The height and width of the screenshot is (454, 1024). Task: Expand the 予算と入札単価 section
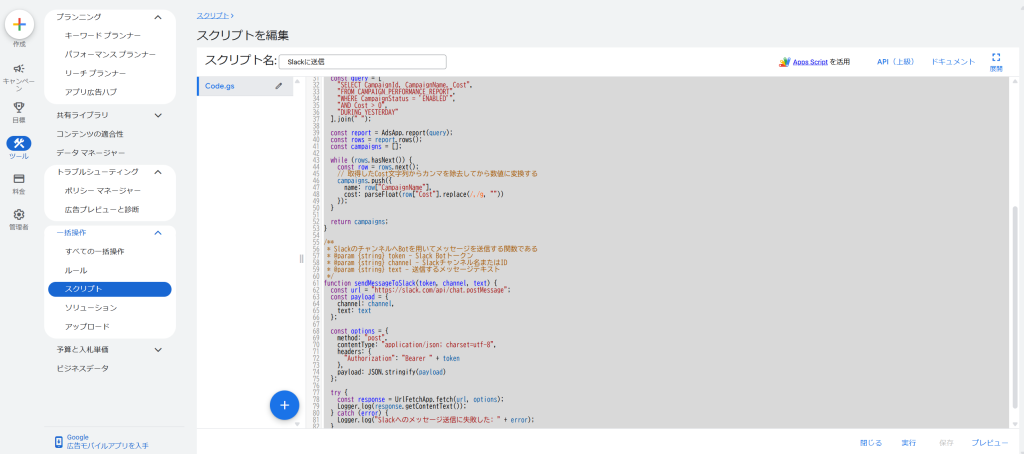158,349
